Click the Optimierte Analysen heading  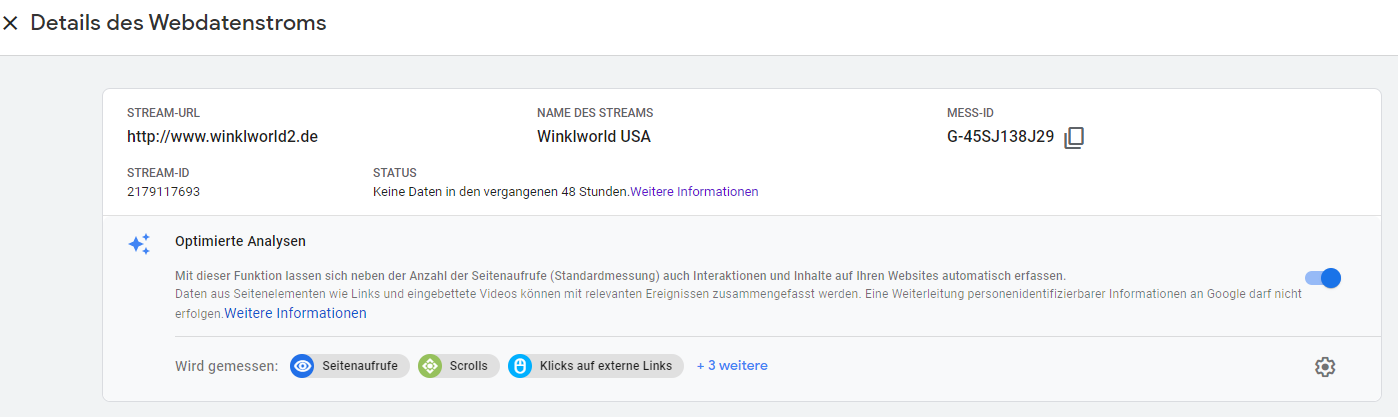pos(240,241)
